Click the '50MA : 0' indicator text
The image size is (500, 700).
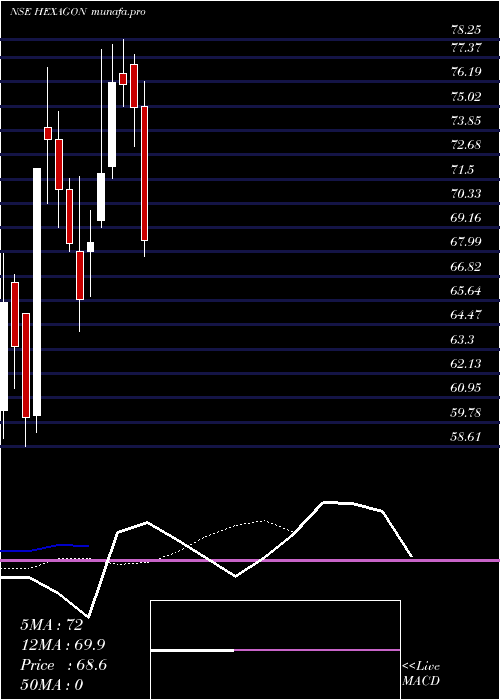pos(51,685)
